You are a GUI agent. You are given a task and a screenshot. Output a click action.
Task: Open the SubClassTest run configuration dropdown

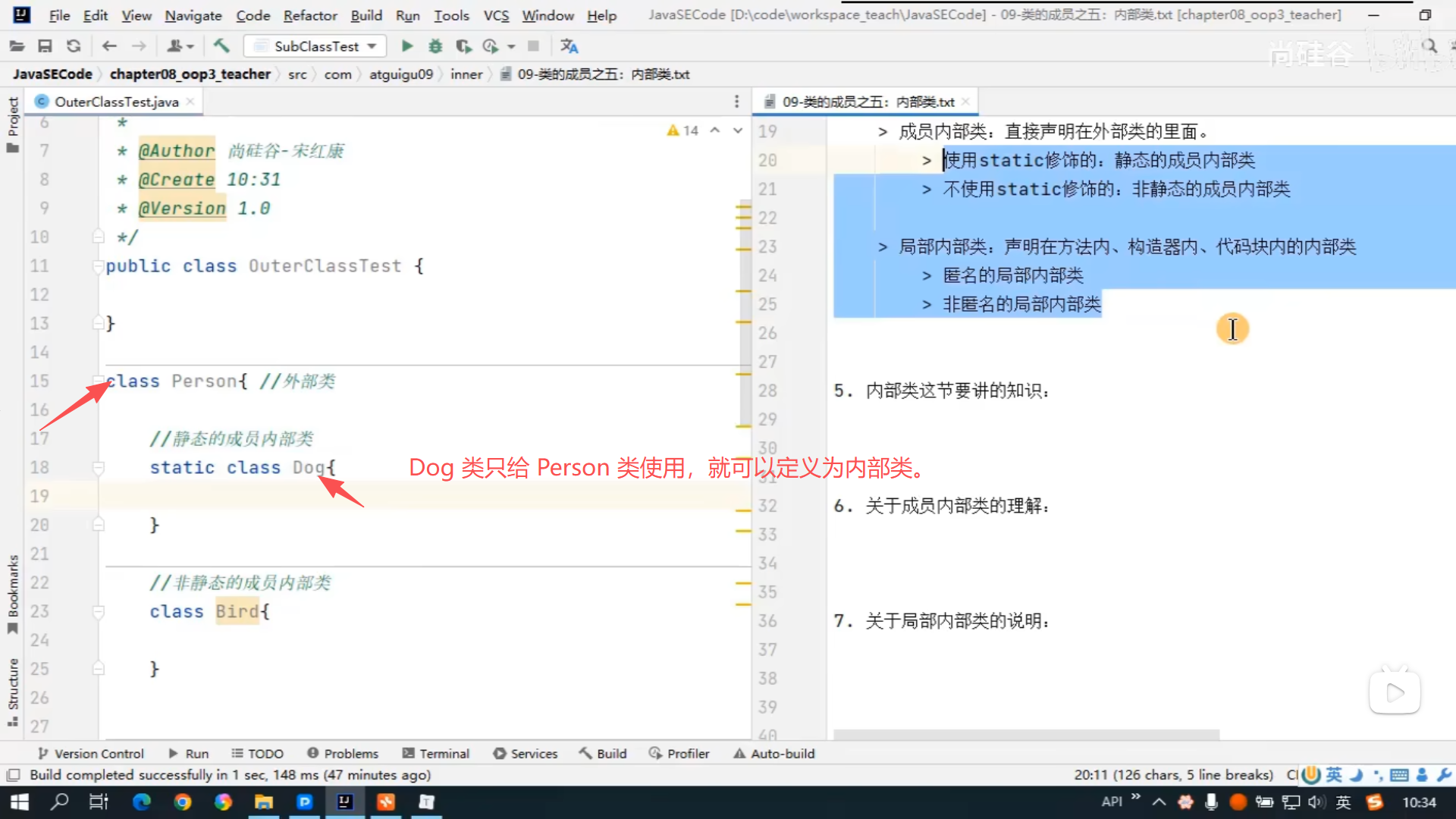(x=315, y=46)
